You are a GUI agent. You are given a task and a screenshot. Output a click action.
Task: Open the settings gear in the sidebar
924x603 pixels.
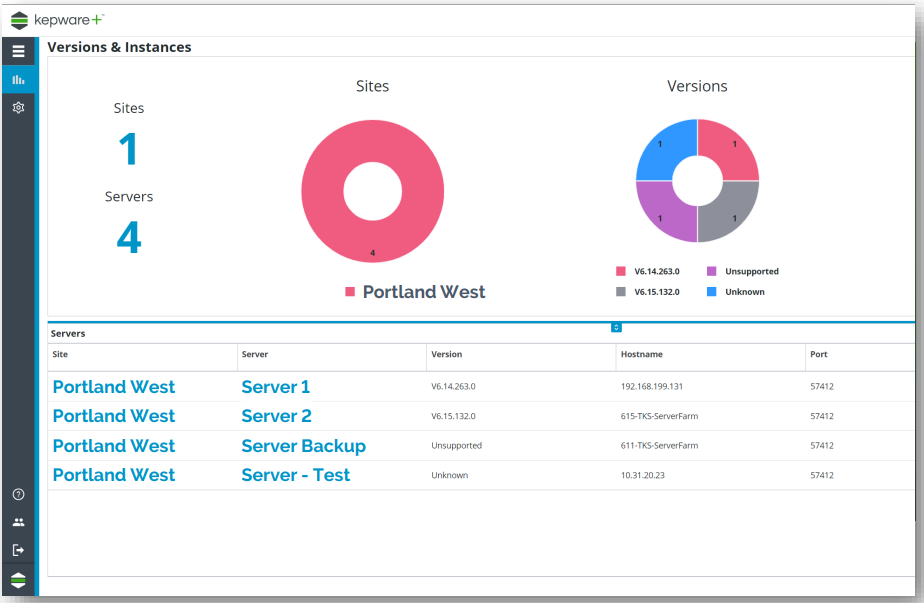coord(18,107)
